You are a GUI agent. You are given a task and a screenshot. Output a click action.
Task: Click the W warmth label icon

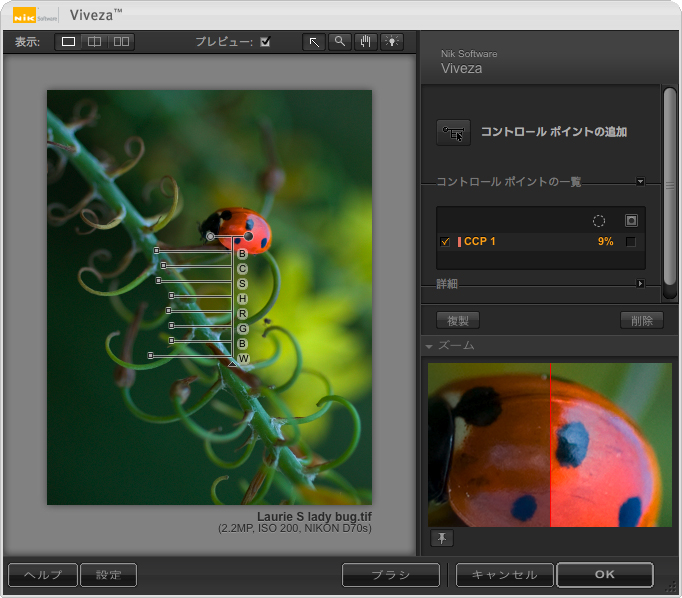243,359
